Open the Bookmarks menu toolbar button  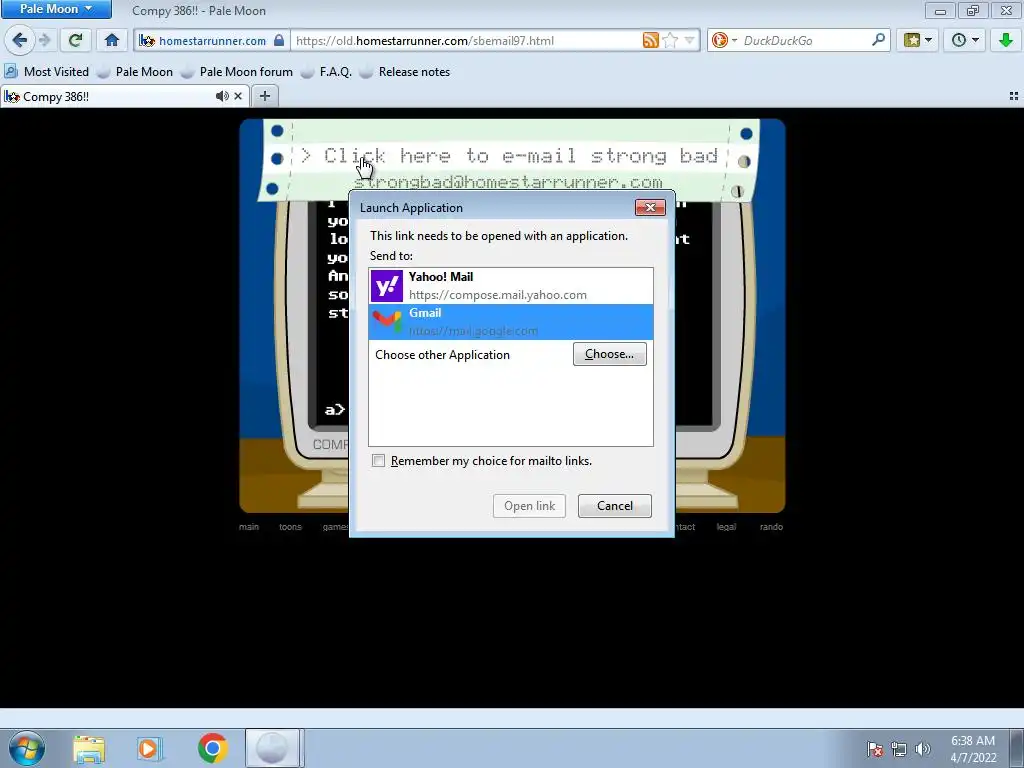coord(917,40)
